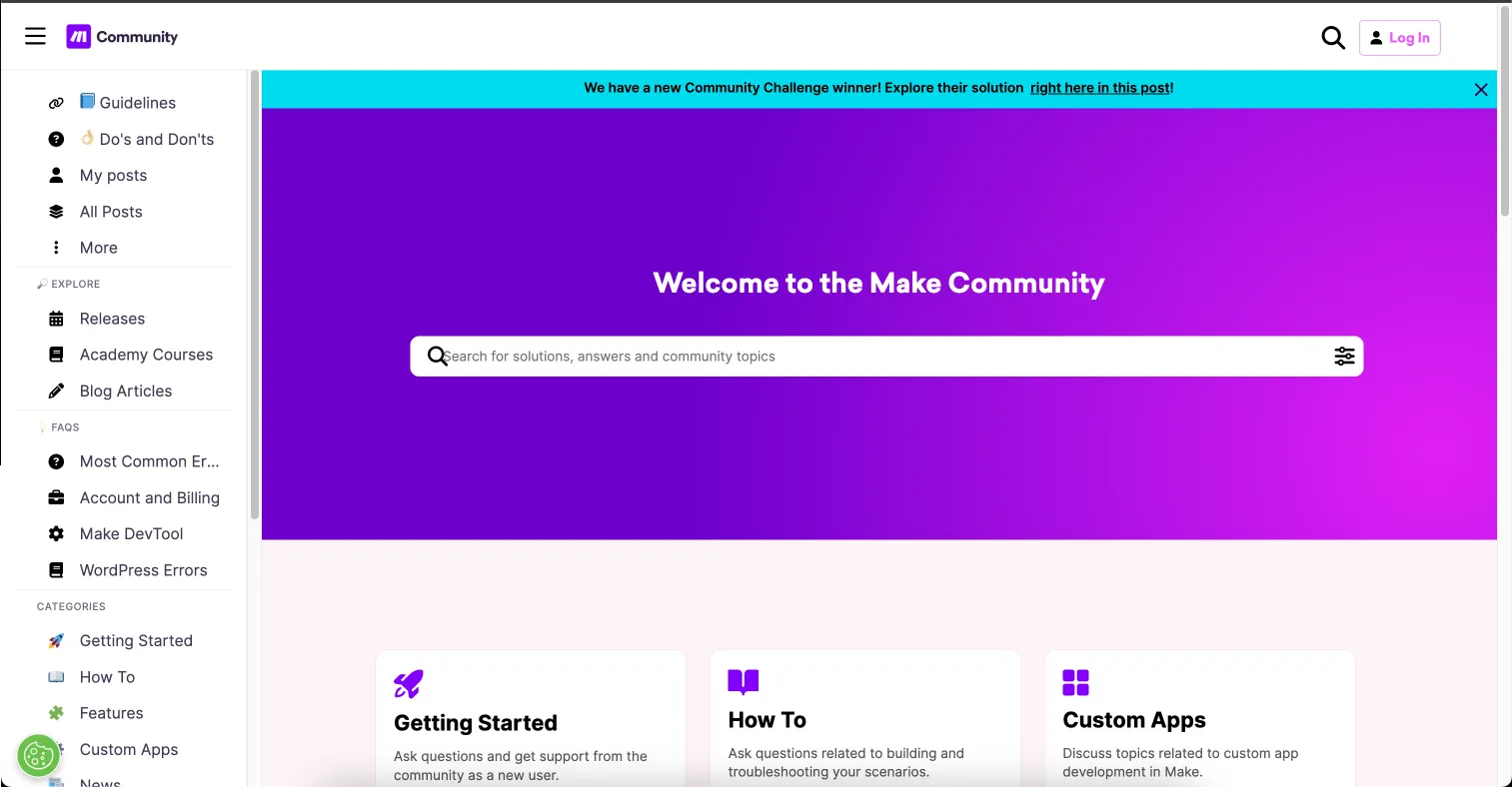The height and width of the screenshot is (787, 1512).
Task: Toggle the hamburger sidebar menu
Action: [36, 37]
